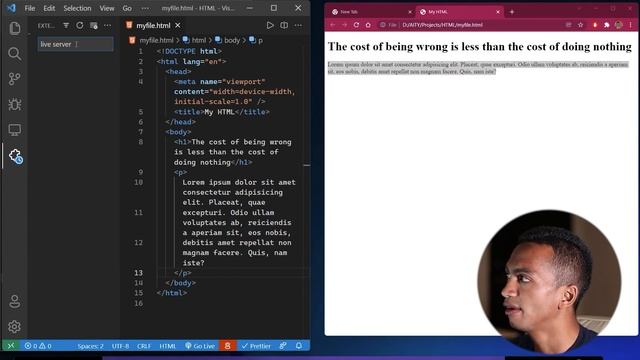Open editor more actions menu
The width and height of the screenshot is (640, 360).
tap(298, 25)
